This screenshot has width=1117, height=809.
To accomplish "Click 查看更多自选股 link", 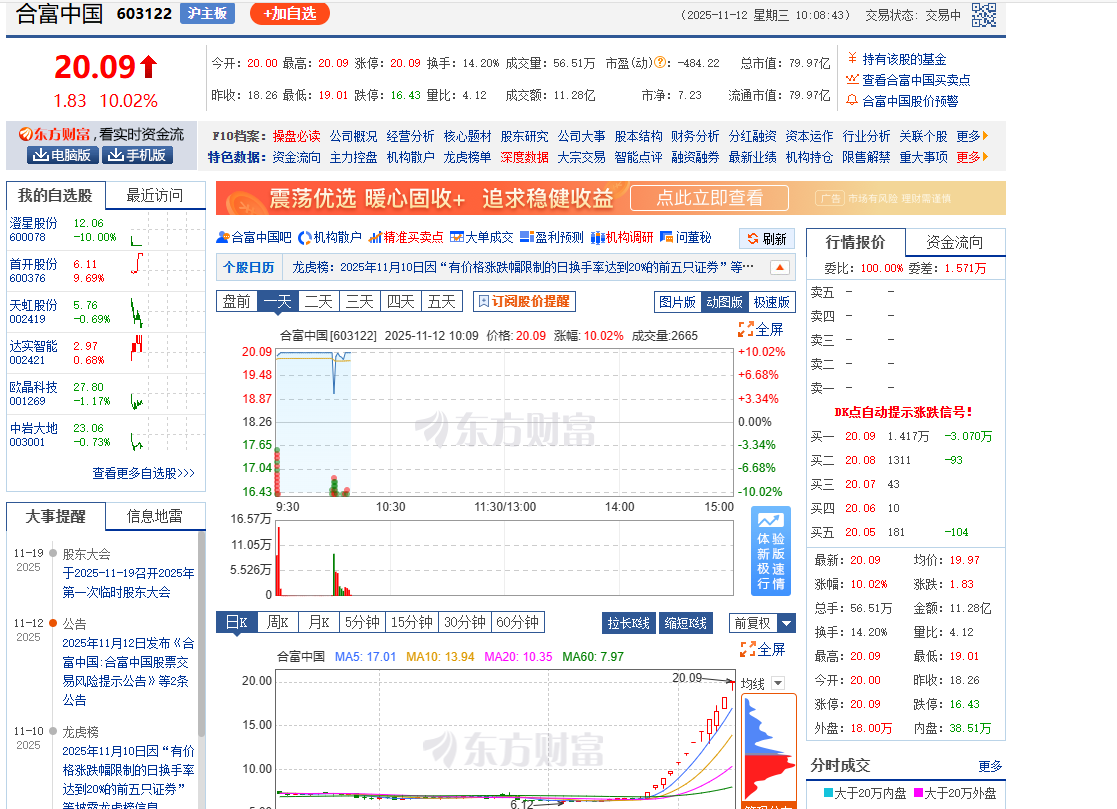I will pos(143,473).
